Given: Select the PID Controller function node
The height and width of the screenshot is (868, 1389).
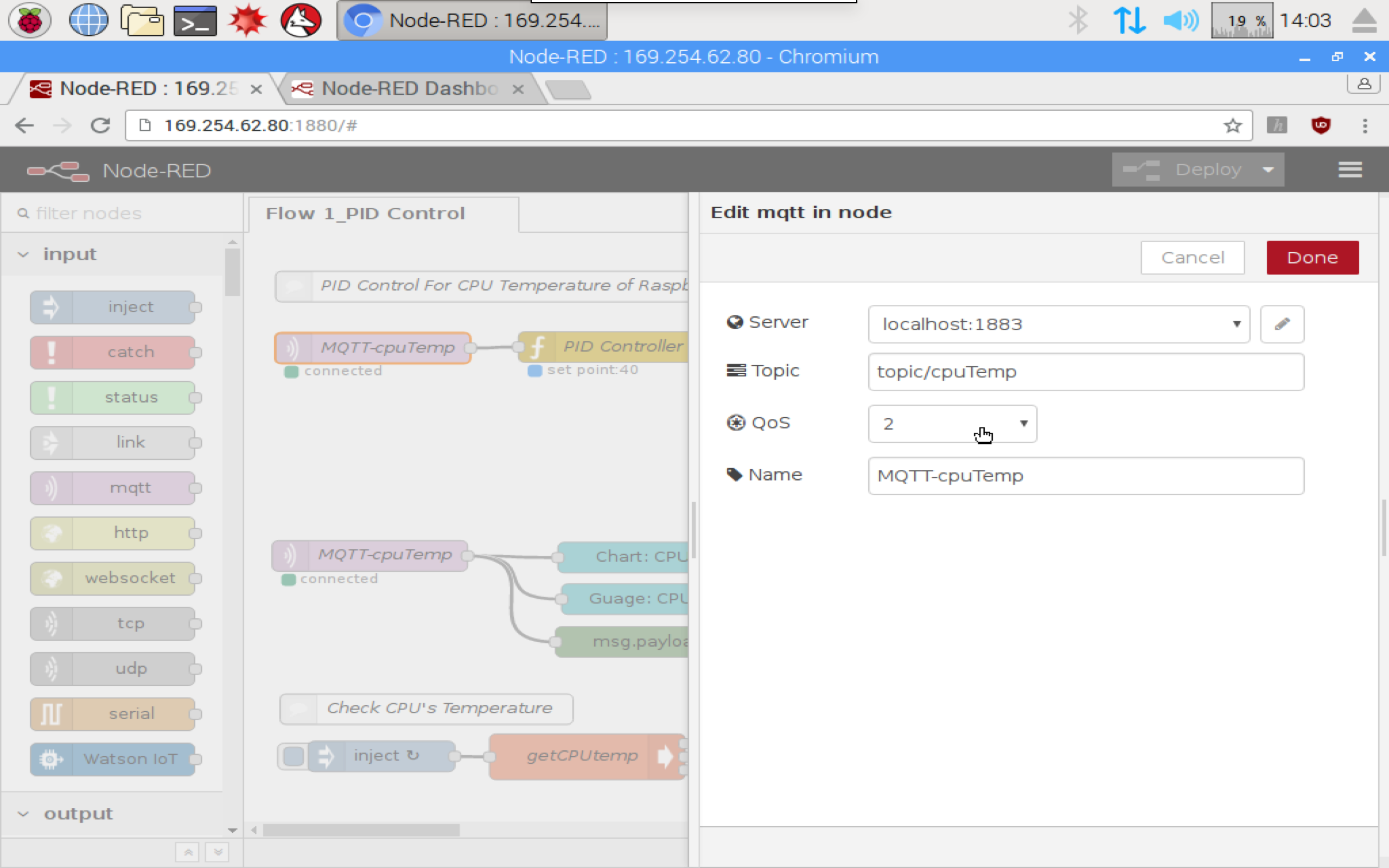Looking at the screenshot, I should [x=603, y=347].
